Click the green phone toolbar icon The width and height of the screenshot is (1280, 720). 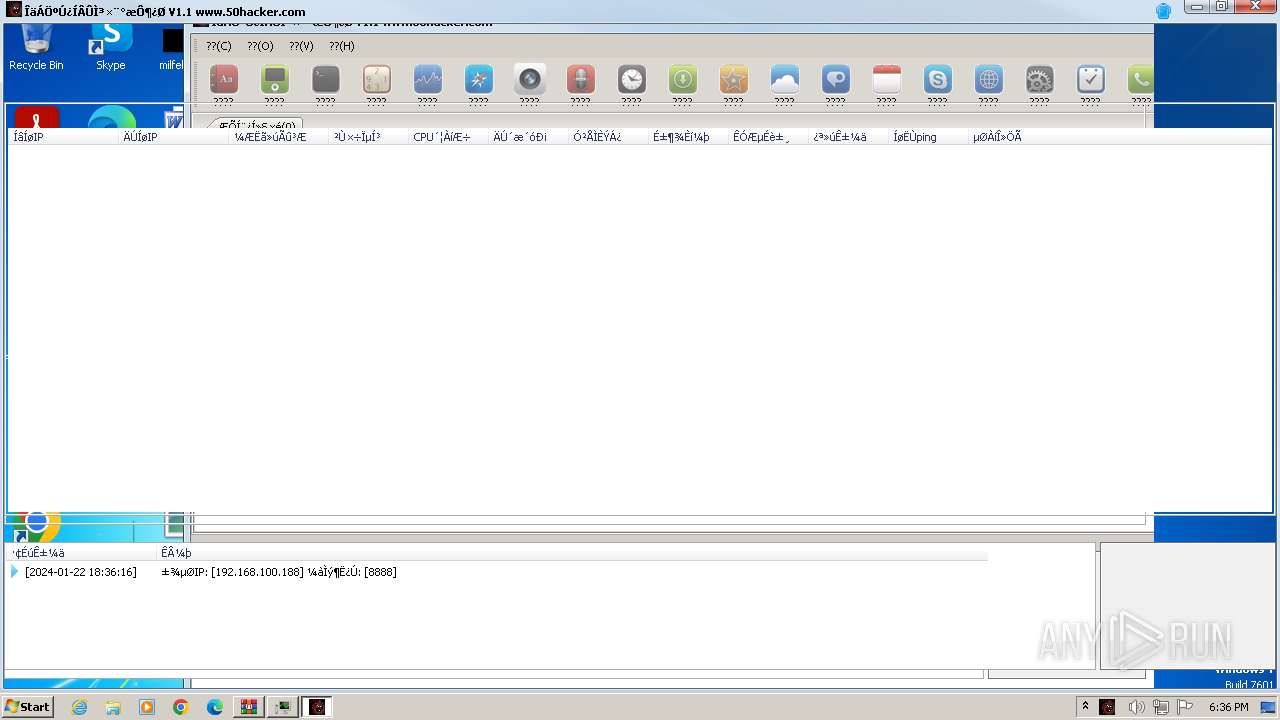point(1140,79)
